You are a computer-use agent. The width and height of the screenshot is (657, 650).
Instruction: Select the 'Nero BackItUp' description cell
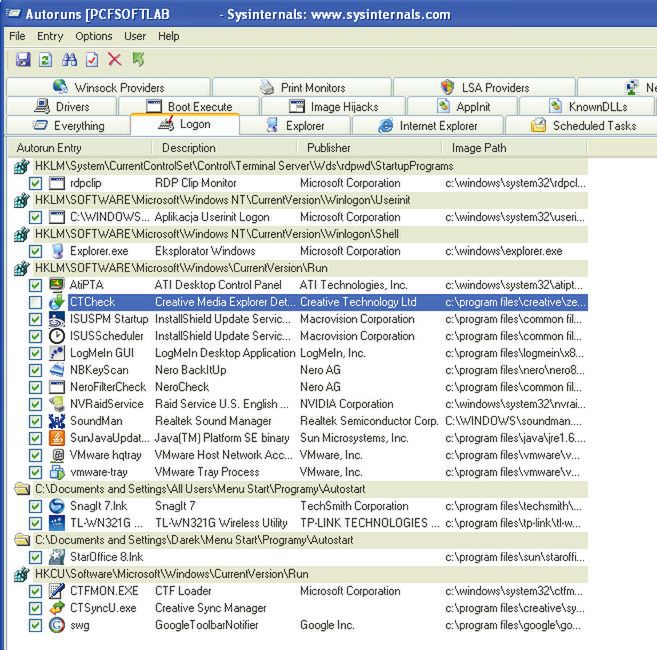coord(191,370)
